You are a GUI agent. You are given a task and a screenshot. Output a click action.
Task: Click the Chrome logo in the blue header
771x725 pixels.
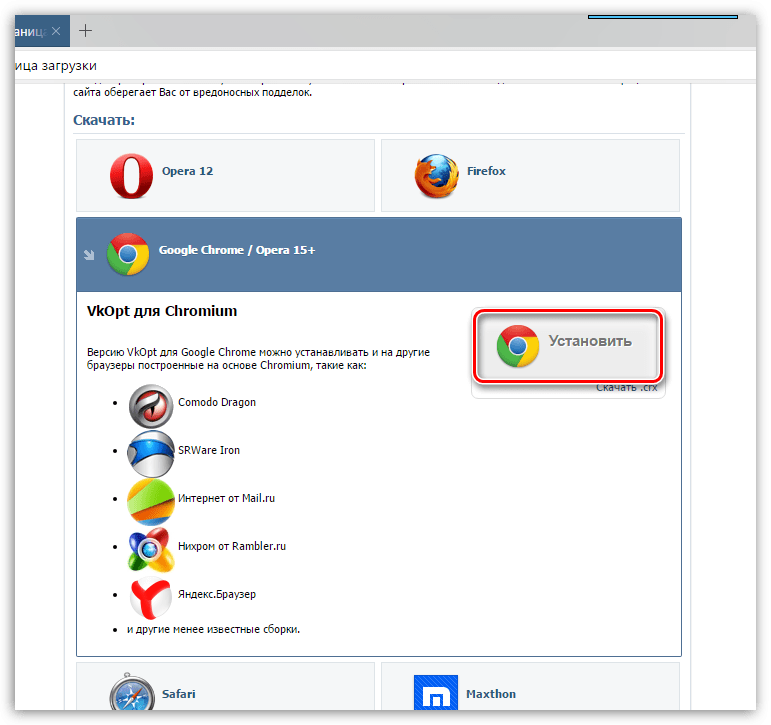point(128,254)
